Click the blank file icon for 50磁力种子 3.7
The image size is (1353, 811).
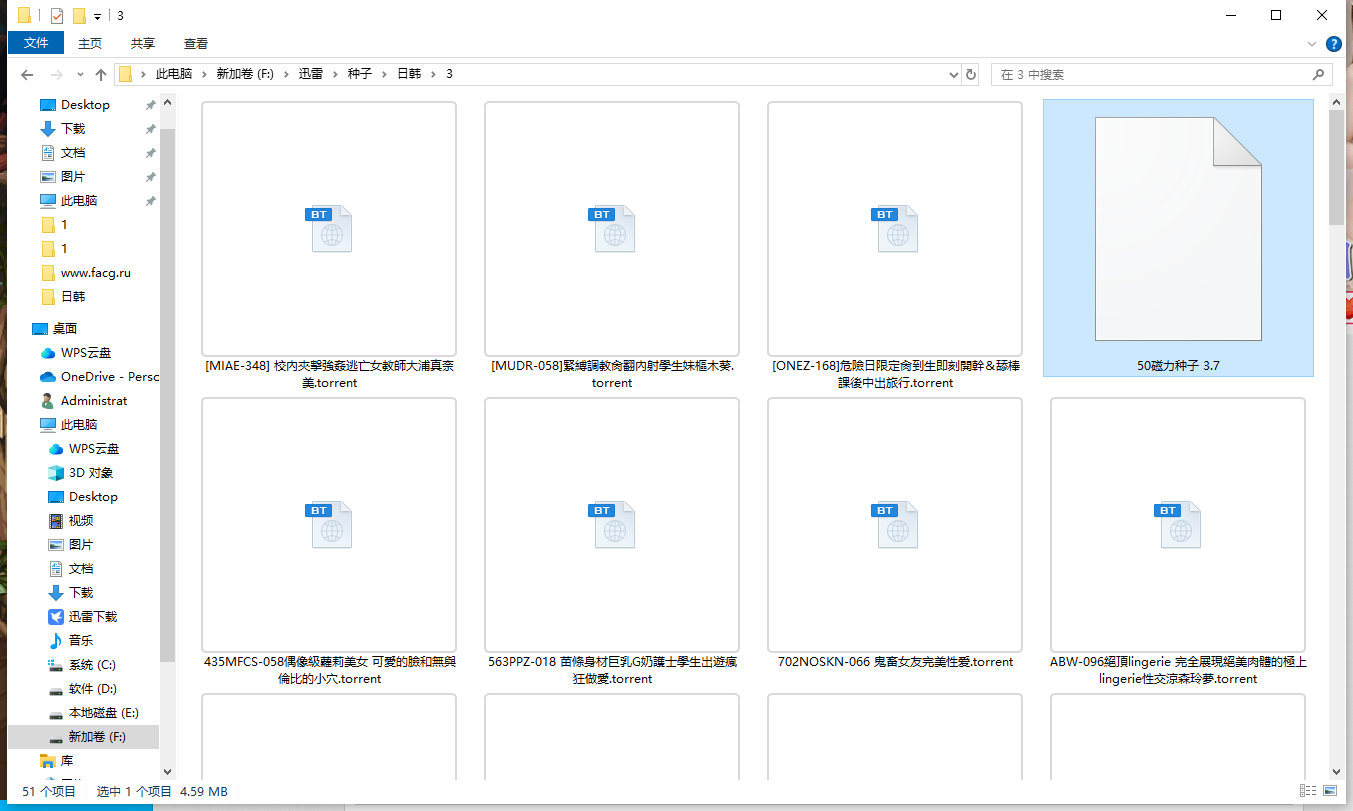pos(1178,229)
